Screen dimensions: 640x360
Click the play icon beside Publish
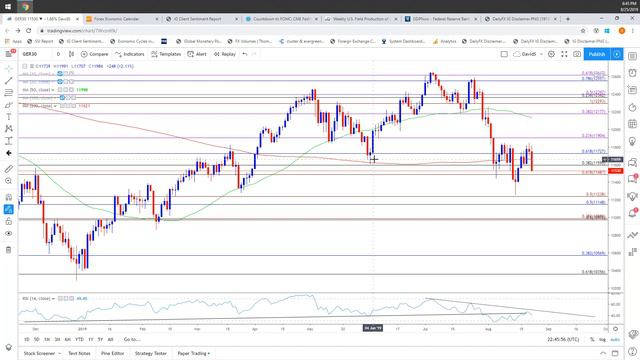tap(617, 54)
